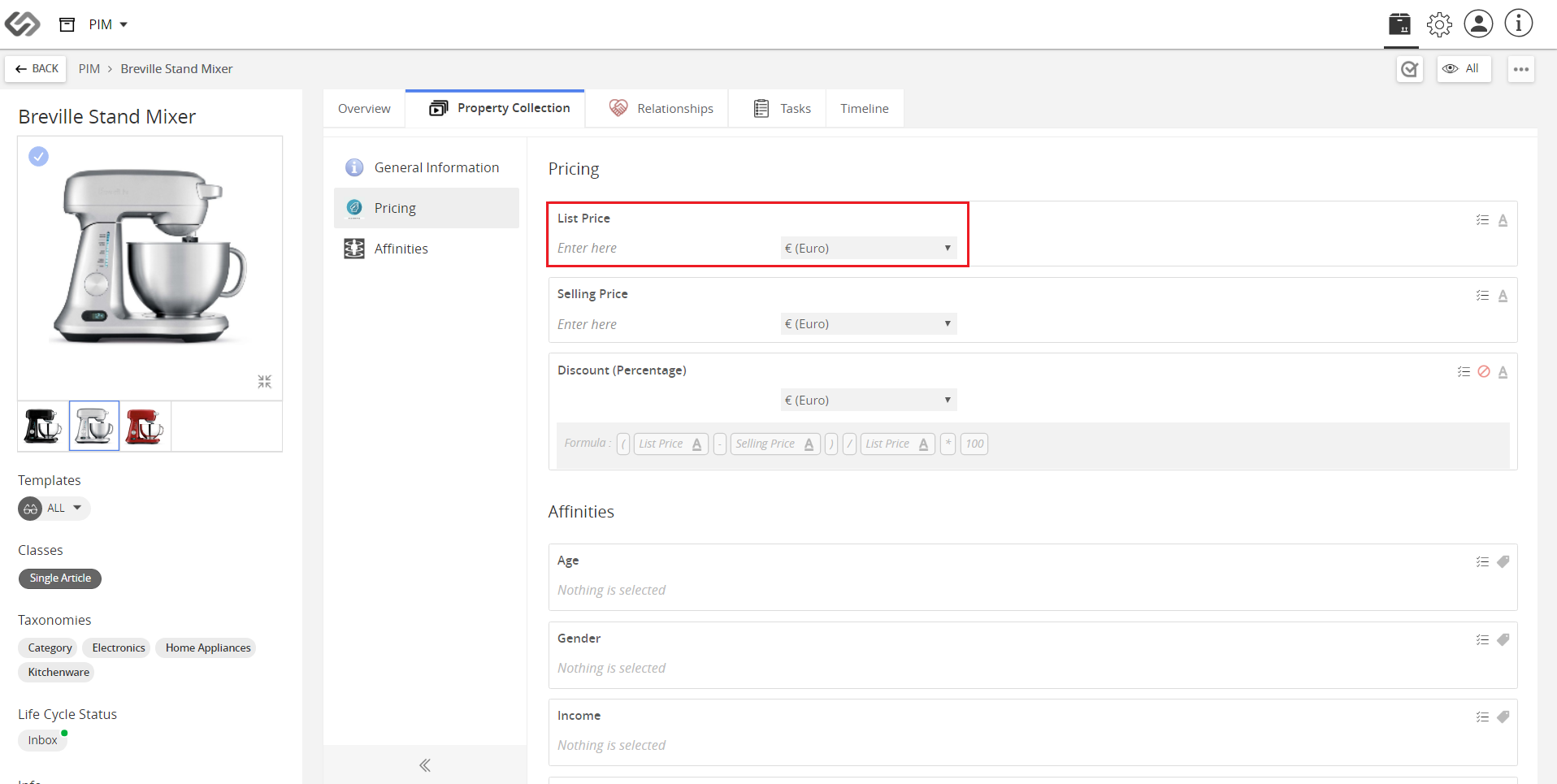Click the text A icon on the List Price row
Image resolution: width=1557 pixels, height=784 pixels.
tap(1503, 220)
